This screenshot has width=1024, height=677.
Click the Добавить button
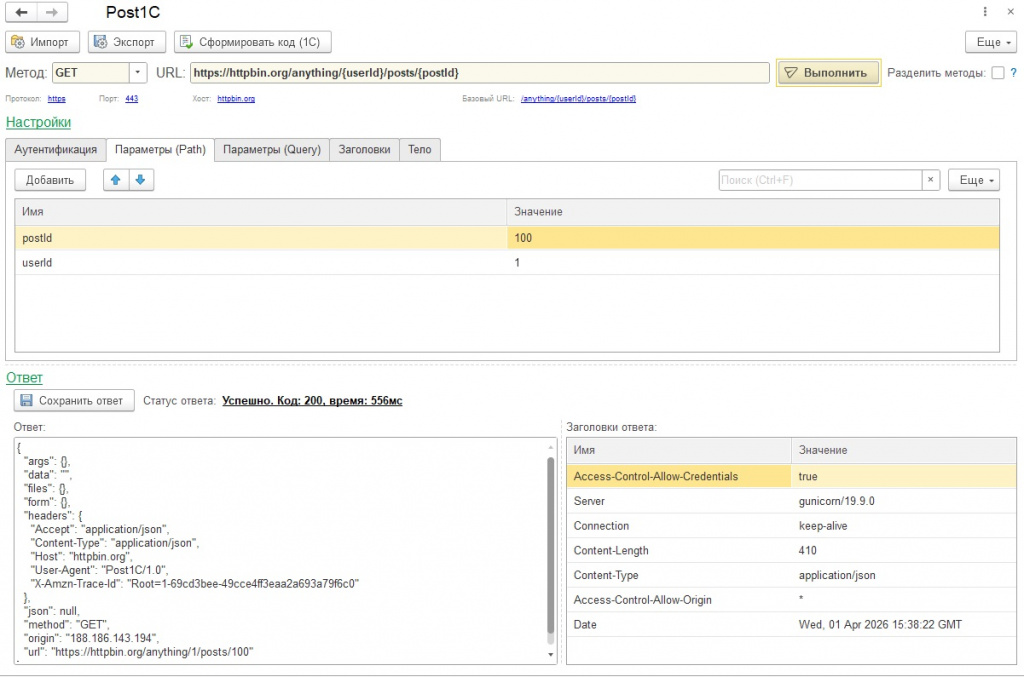click(x=50, y=180)
